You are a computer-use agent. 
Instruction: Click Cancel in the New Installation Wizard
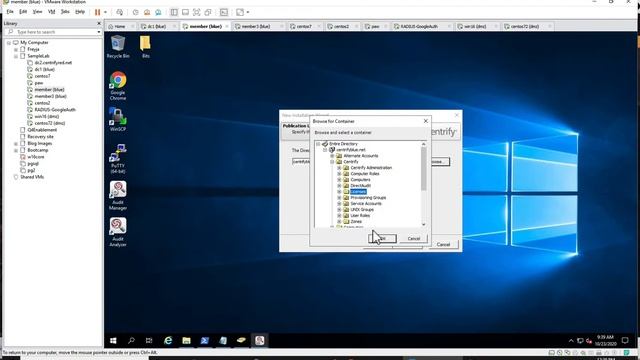coord(443,244)
